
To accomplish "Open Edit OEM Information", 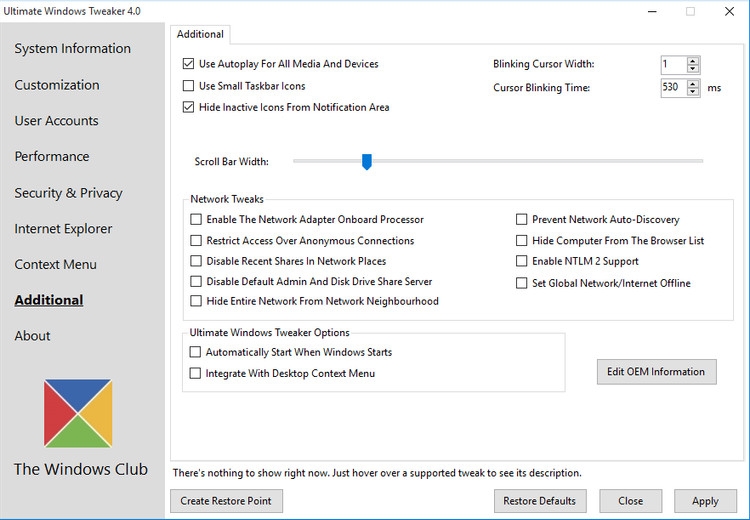I will pos(656,372).
